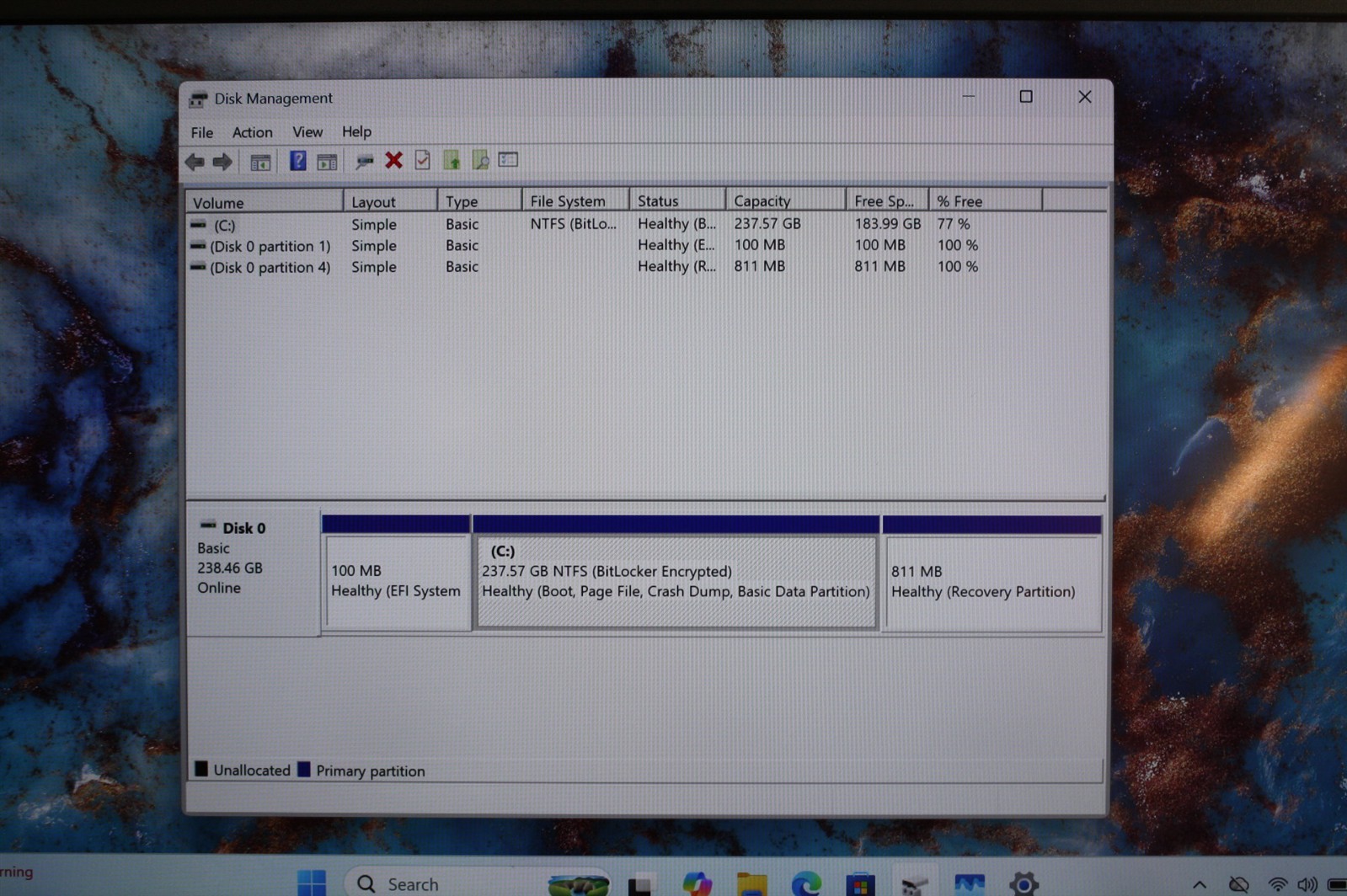Click the Healthy (R... status cell

click(x=676, y=266)
